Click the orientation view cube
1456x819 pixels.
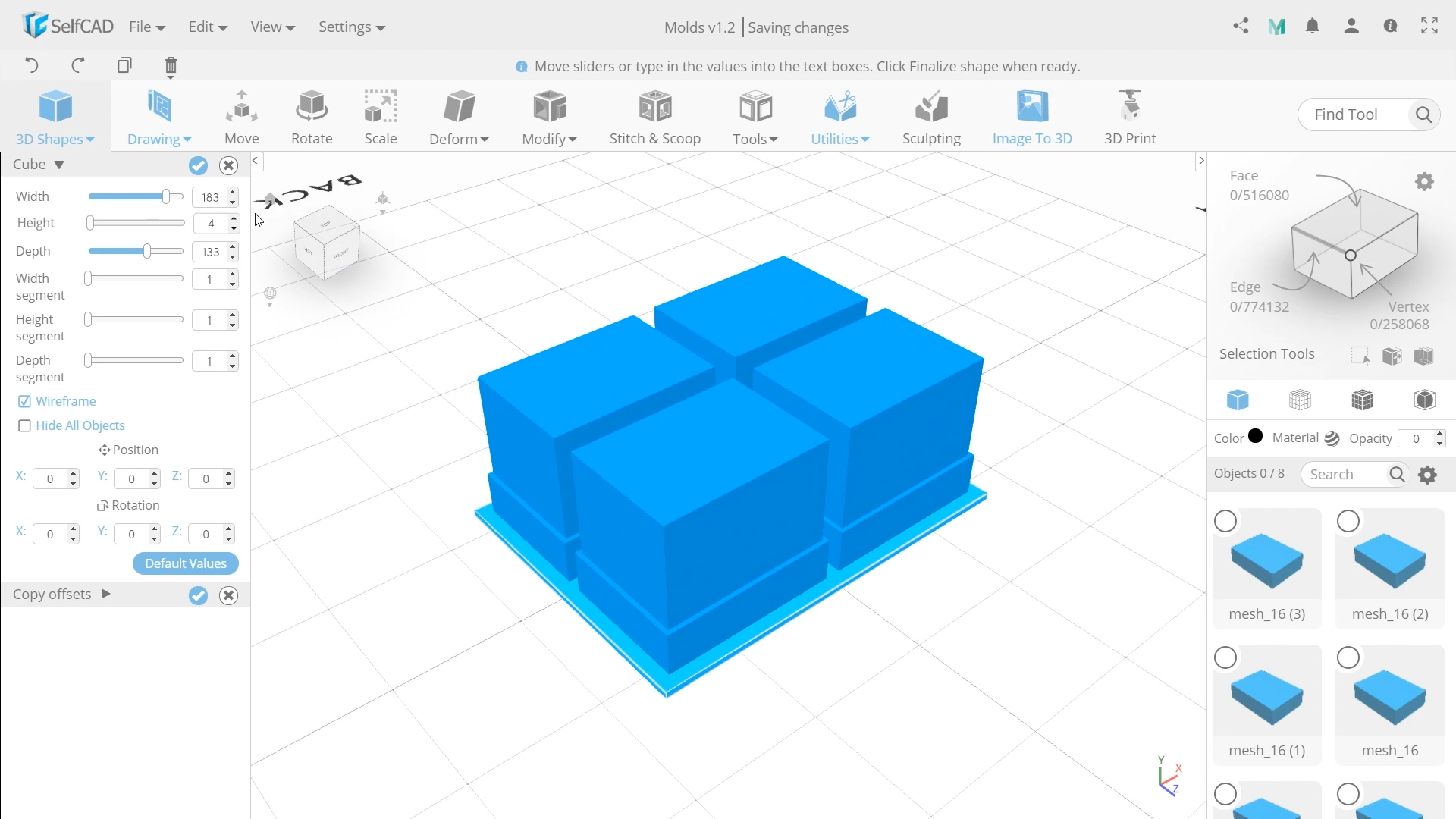327,243
